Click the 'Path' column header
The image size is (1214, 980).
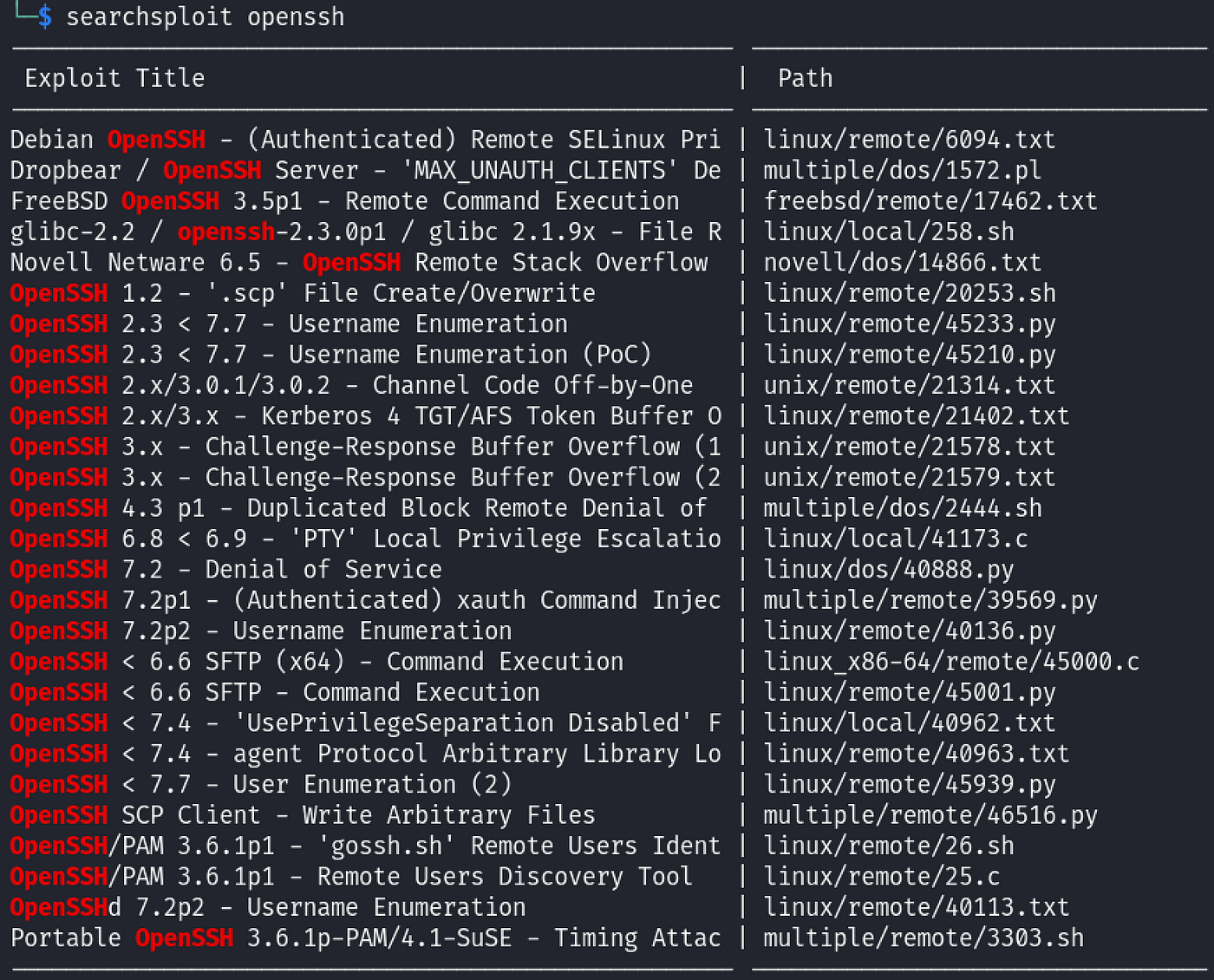805,78
